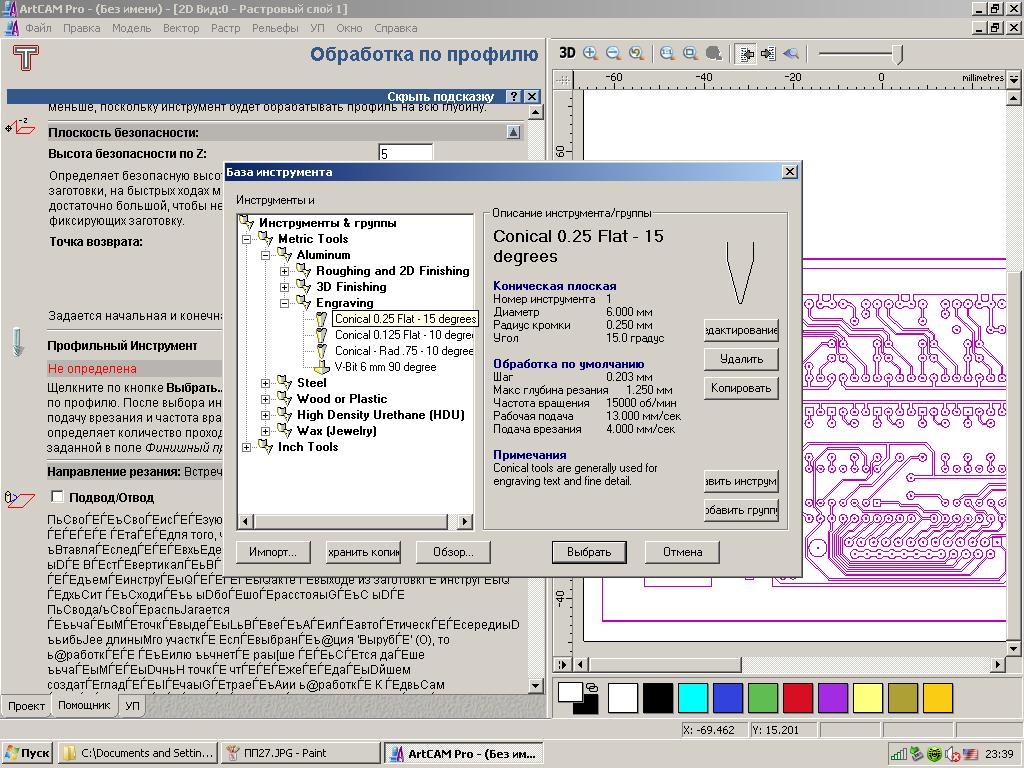Toggle left assistant panel icon
This screenshot has height=768, width=1024.
(x=745, y=54)
